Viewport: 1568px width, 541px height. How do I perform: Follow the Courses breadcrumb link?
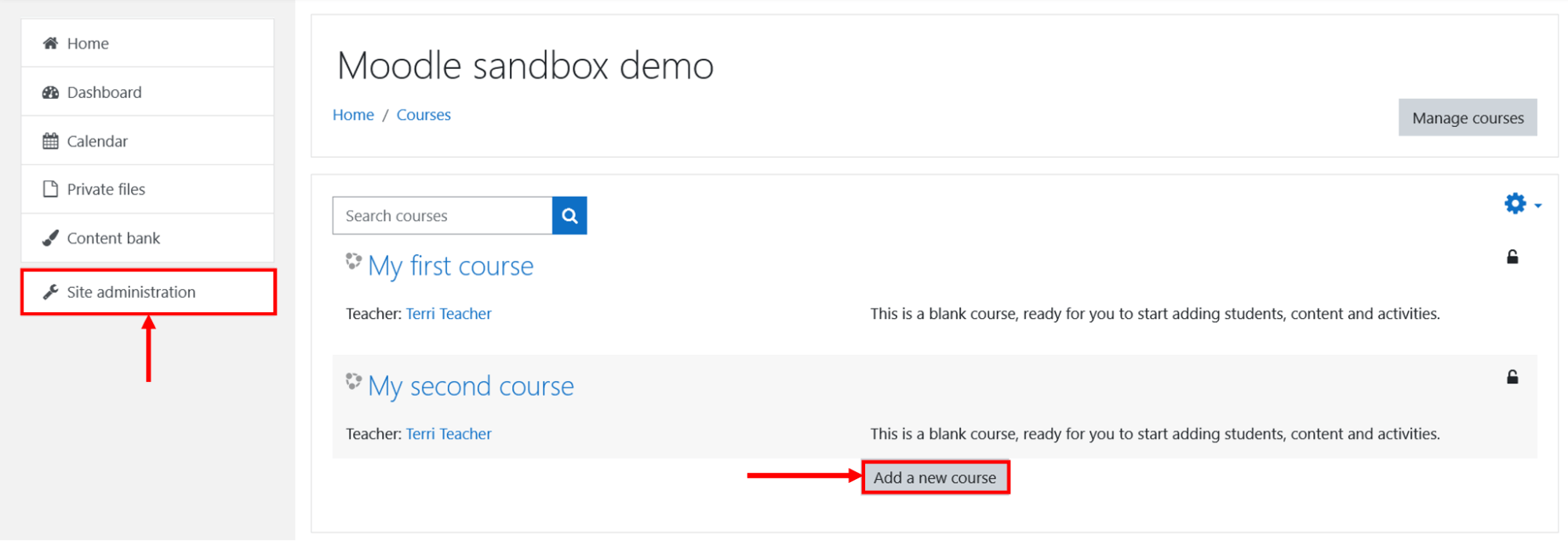pos(424,114)
